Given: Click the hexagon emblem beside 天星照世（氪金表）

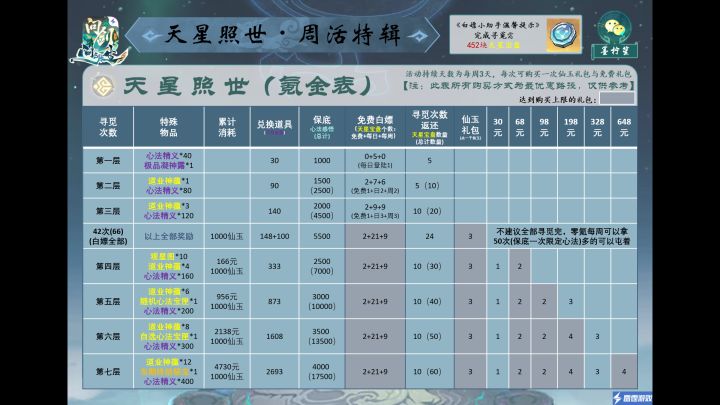Looking at the screenshot, I should [102, 86].
